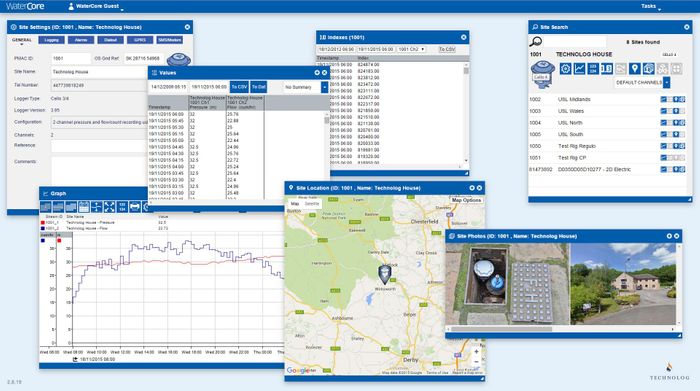The width and height of the screenshot is (700, 391).
Task: Click print icon in Graph toolbar
Action: click(135, 207)
